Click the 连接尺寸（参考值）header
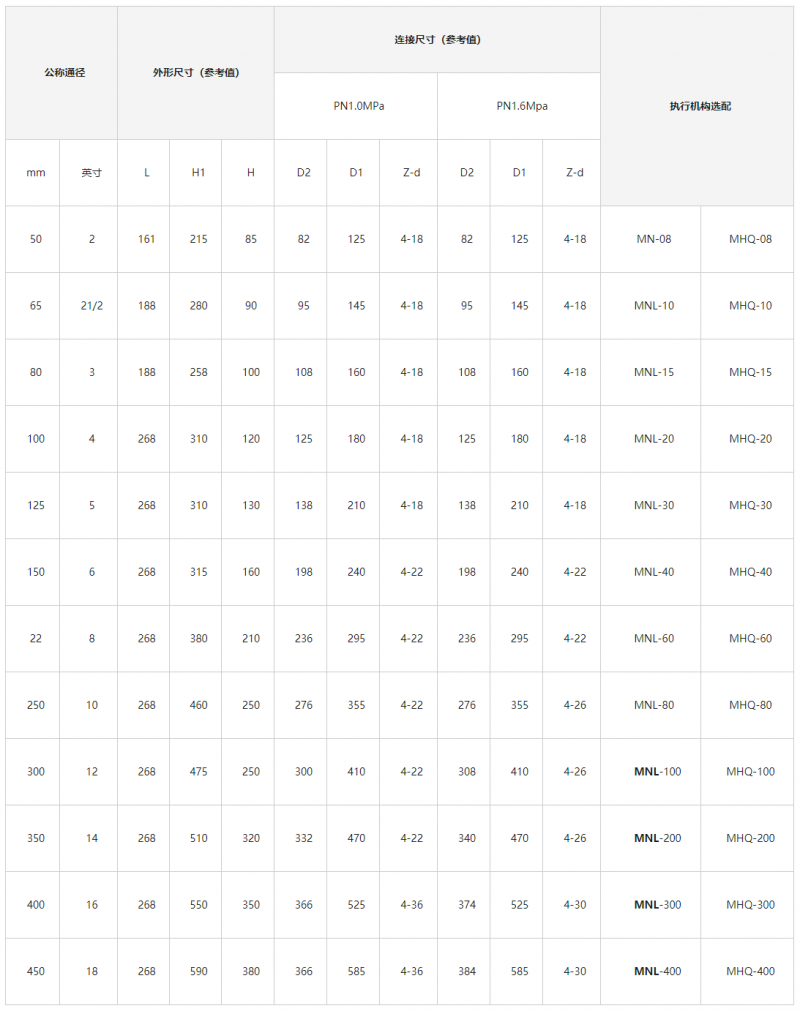This screenshot has width=800, height=1011. (438, 40)
